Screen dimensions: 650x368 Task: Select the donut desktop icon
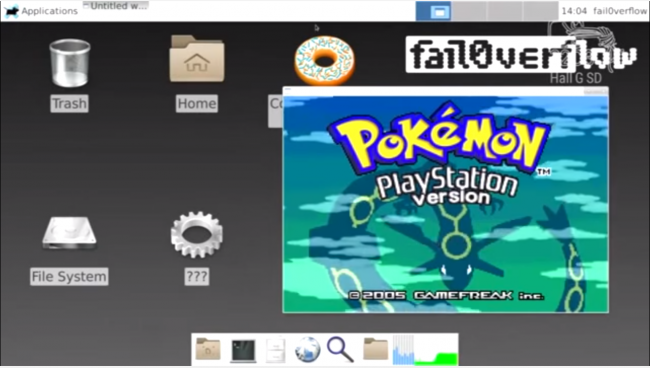pyautogui.click(x=325, y=61)
